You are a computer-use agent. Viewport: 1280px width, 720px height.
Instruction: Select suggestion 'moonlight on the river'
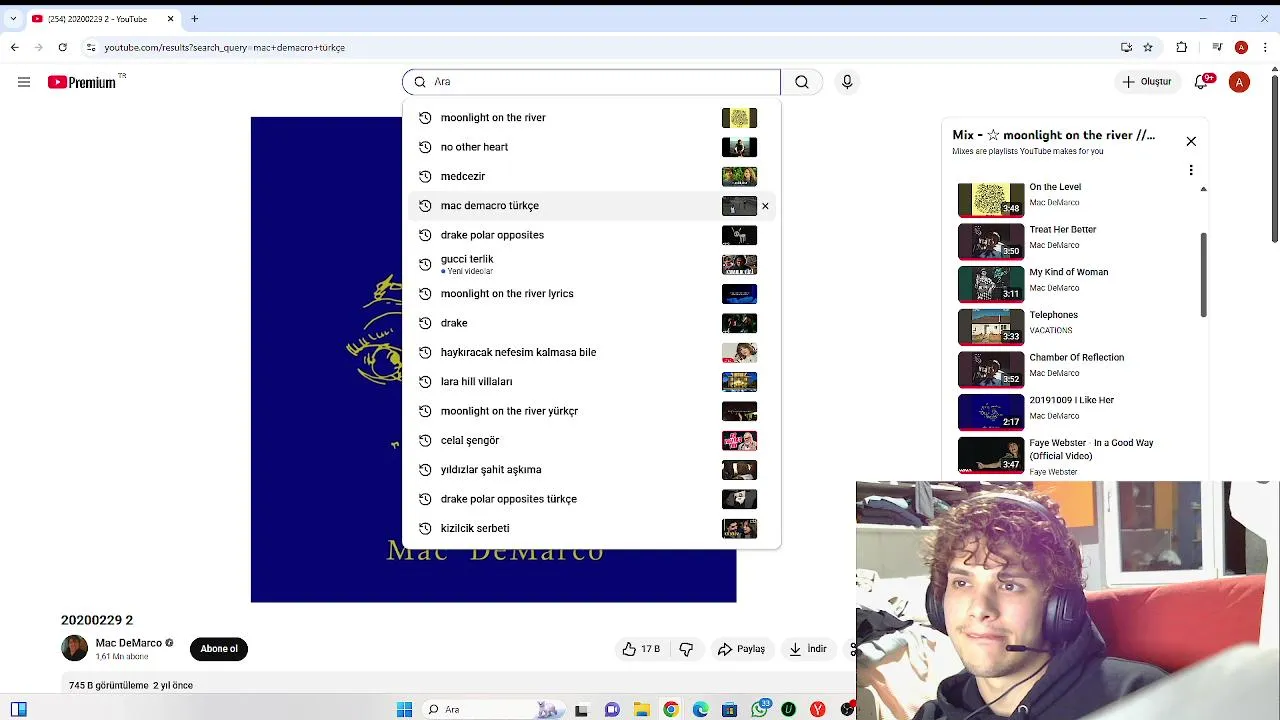591,118
